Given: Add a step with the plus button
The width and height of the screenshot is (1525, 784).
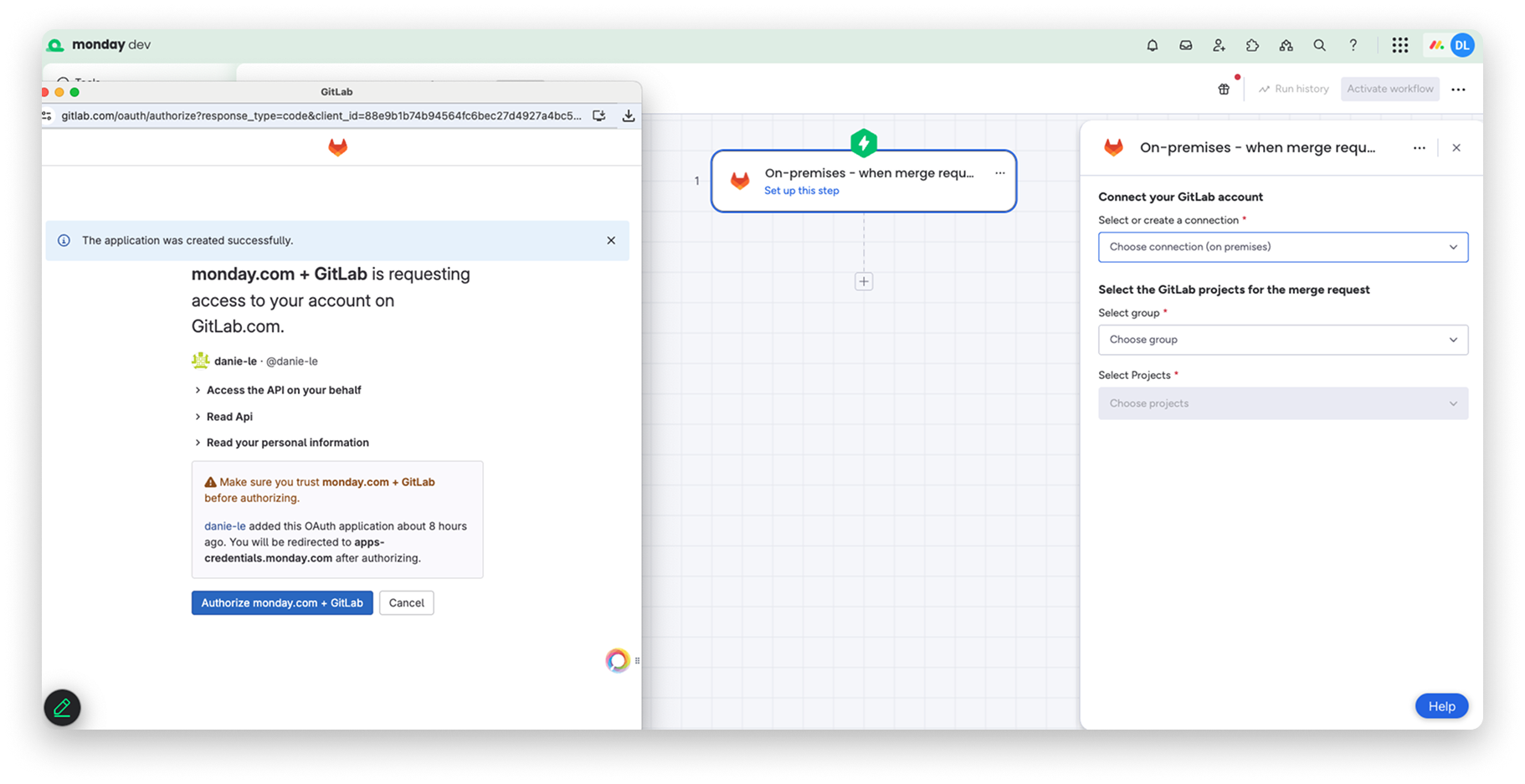Looking at the screenshot, I should (864, 282).
